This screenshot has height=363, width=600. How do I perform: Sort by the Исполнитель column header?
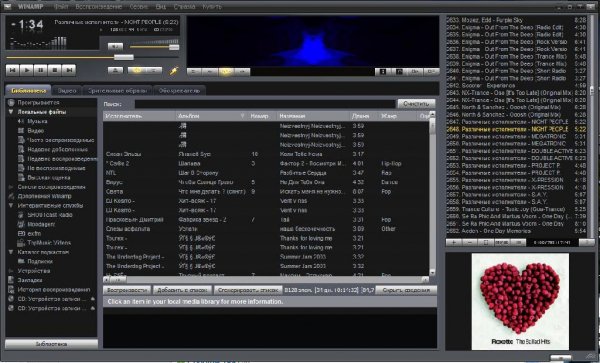pos(139,116)
